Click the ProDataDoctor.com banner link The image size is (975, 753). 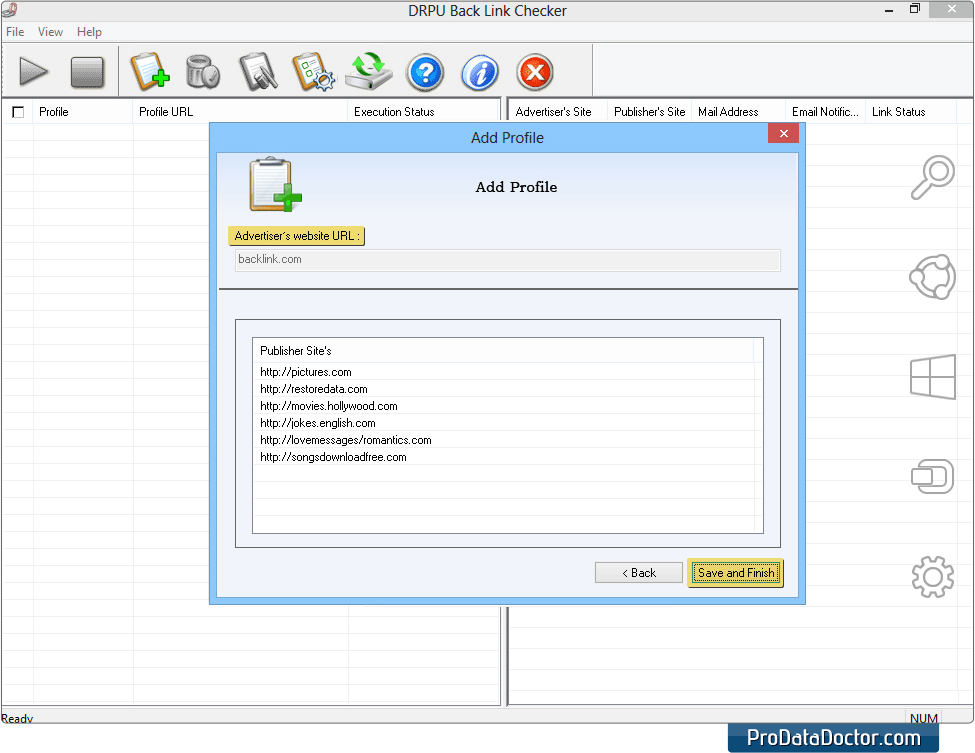[833, 737]
